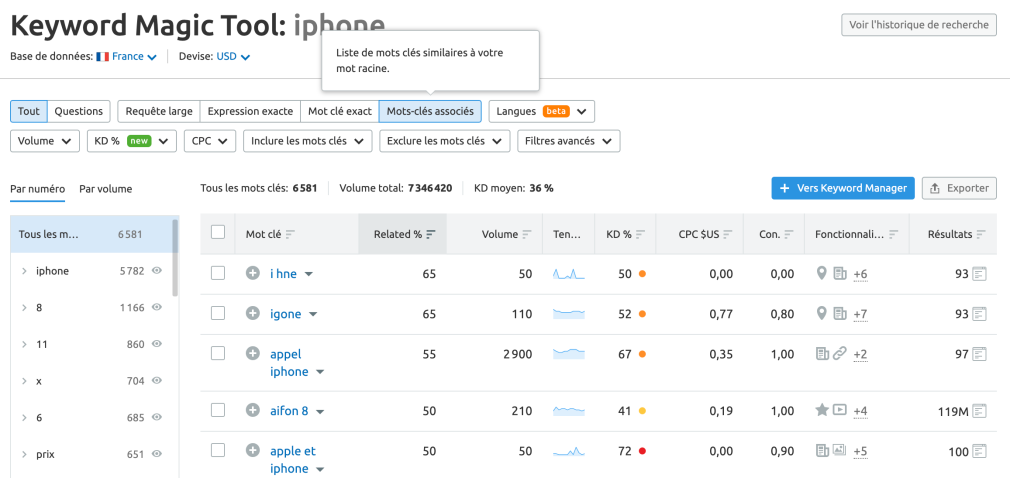Open SERP results icon for 'appel iphone' row

pyautogui.click(x=980, y=353)
